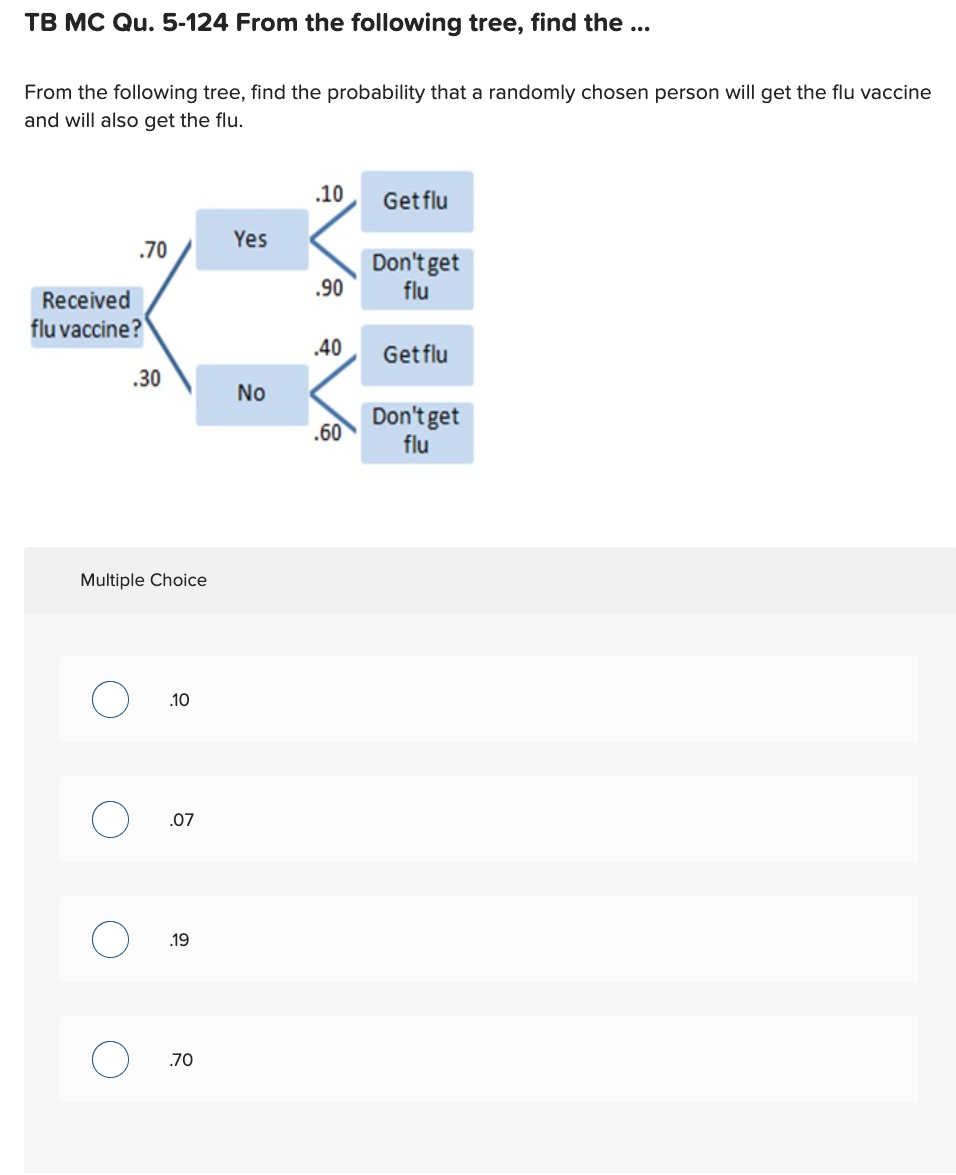This screenshot has height=1175, width=956.
Task: Click the 'Received flu vaccine?' root node
Action: (x=86, y=314)
